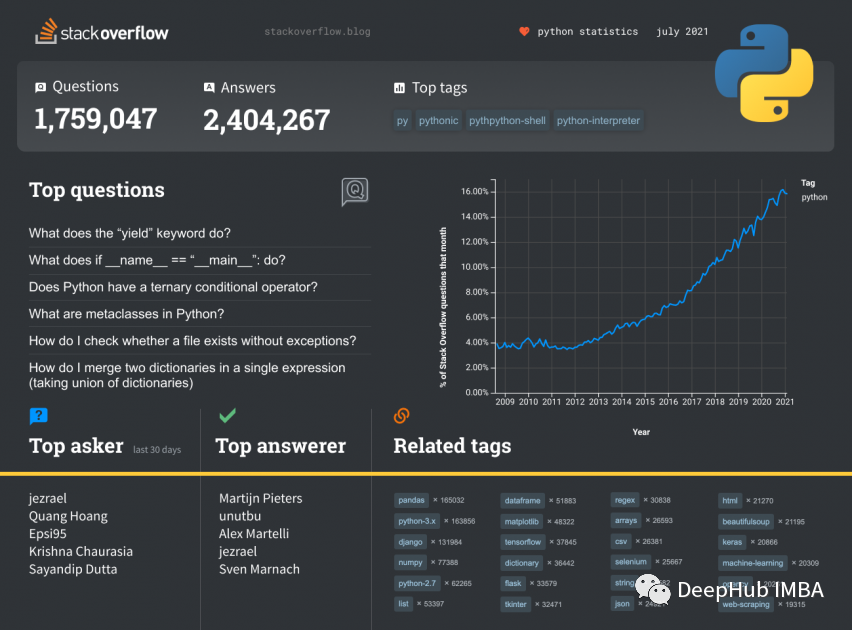Image resolution: width=852 pixels, height=630 pixels.
Task: Click jezrael in the Top asker list
Action: pos(50,497)
